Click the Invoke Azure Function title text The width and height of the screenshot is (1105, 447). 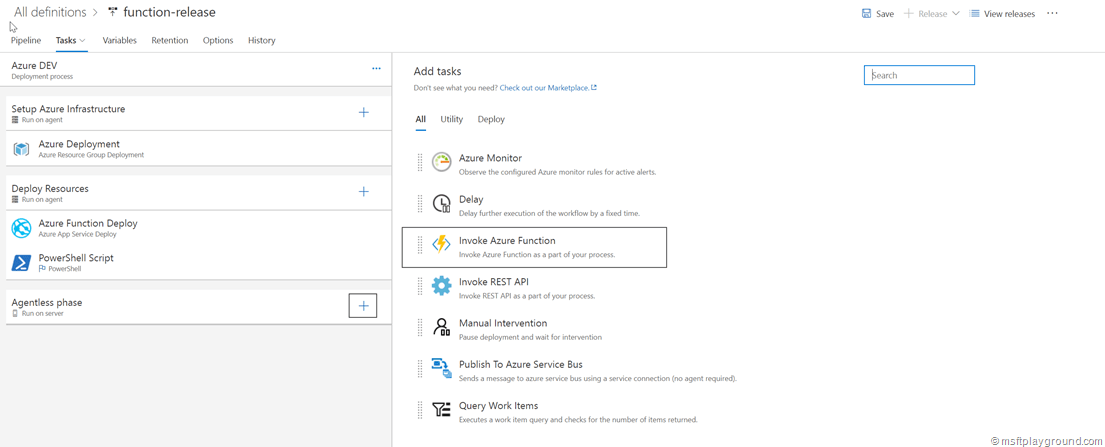click(507, 240)
